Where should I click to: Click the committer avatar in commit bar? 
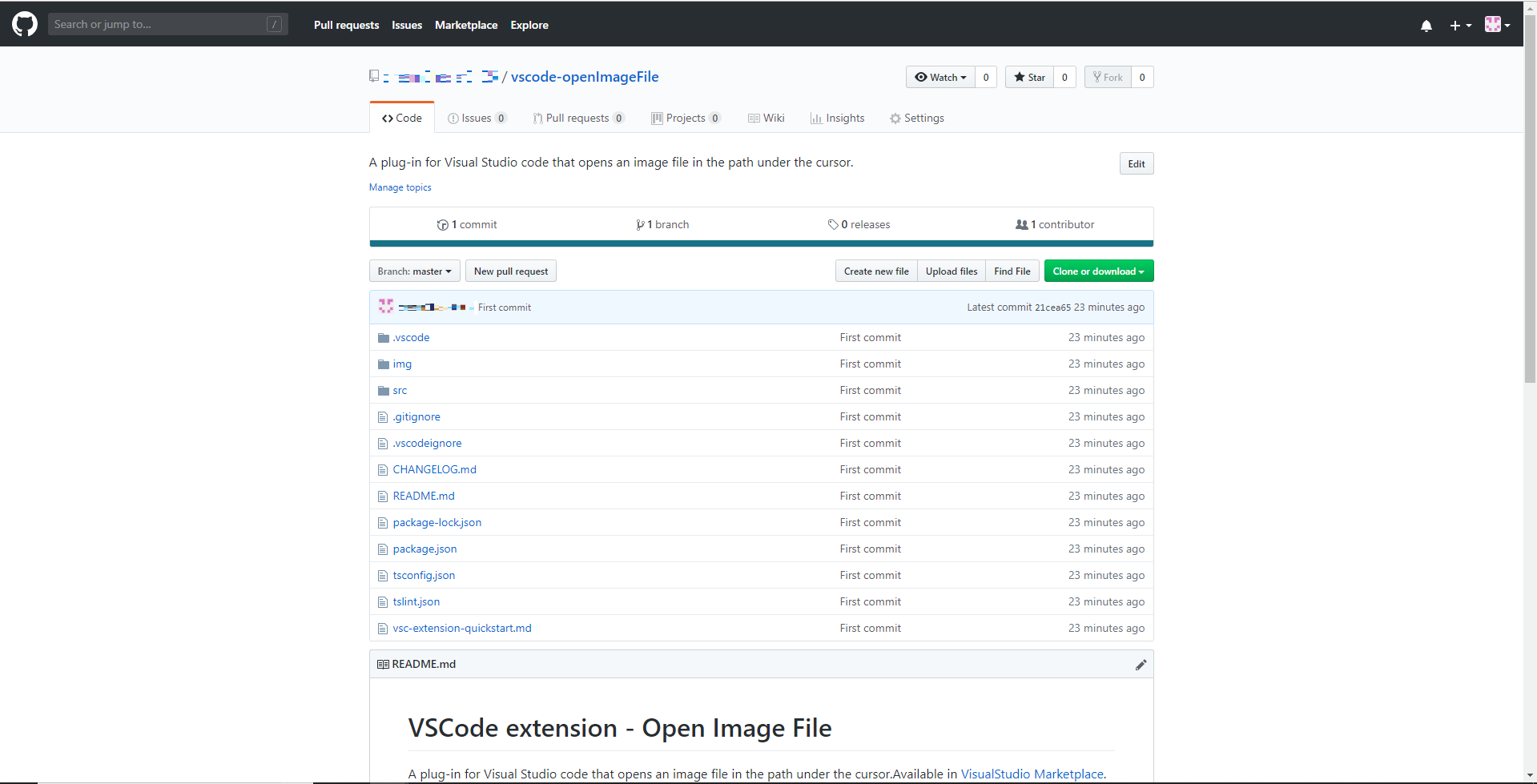point(386,307)
